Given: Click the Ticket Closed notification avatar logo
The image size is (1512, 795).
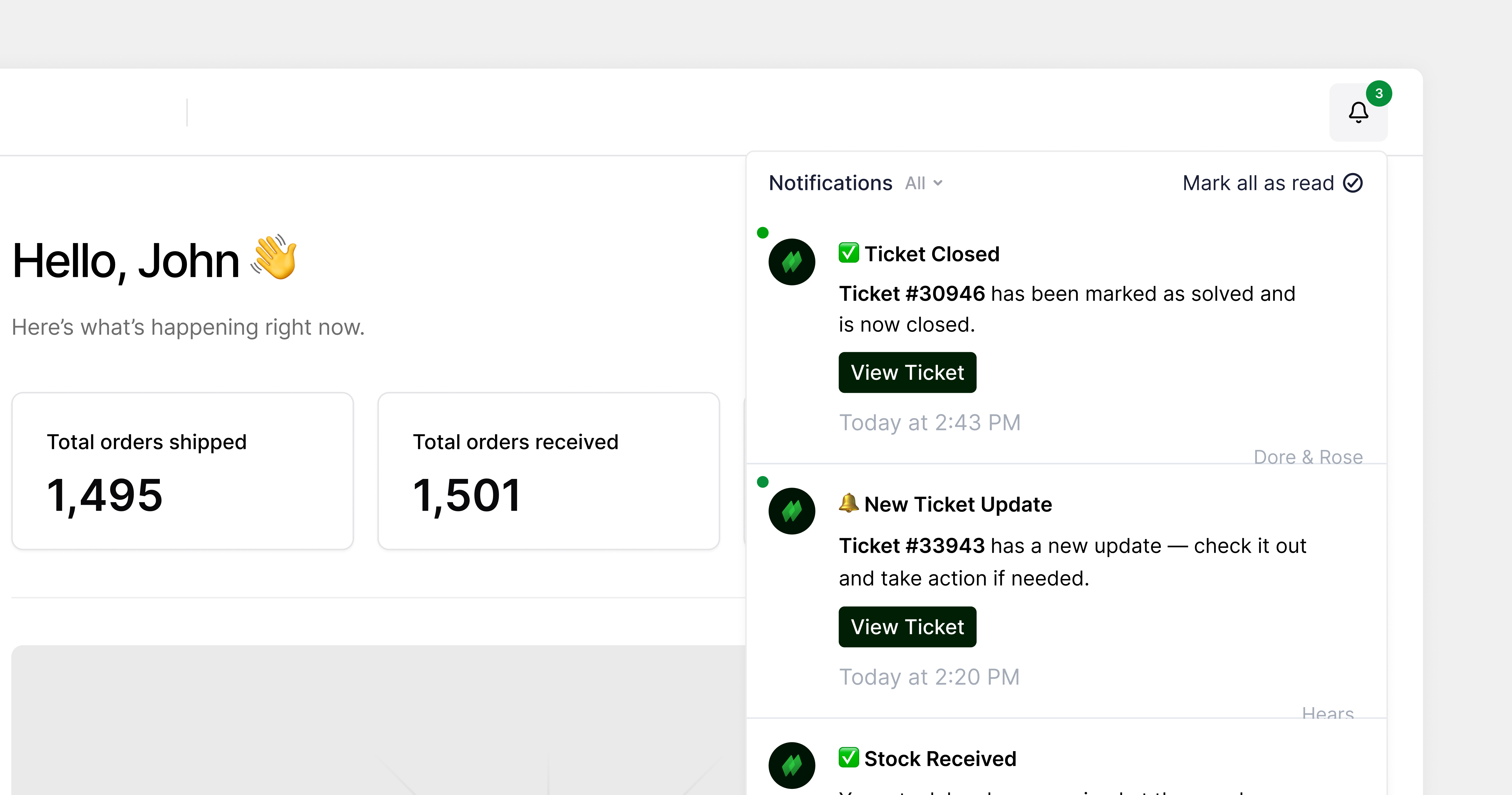Looking at the screenshot, I should point(791,262).
